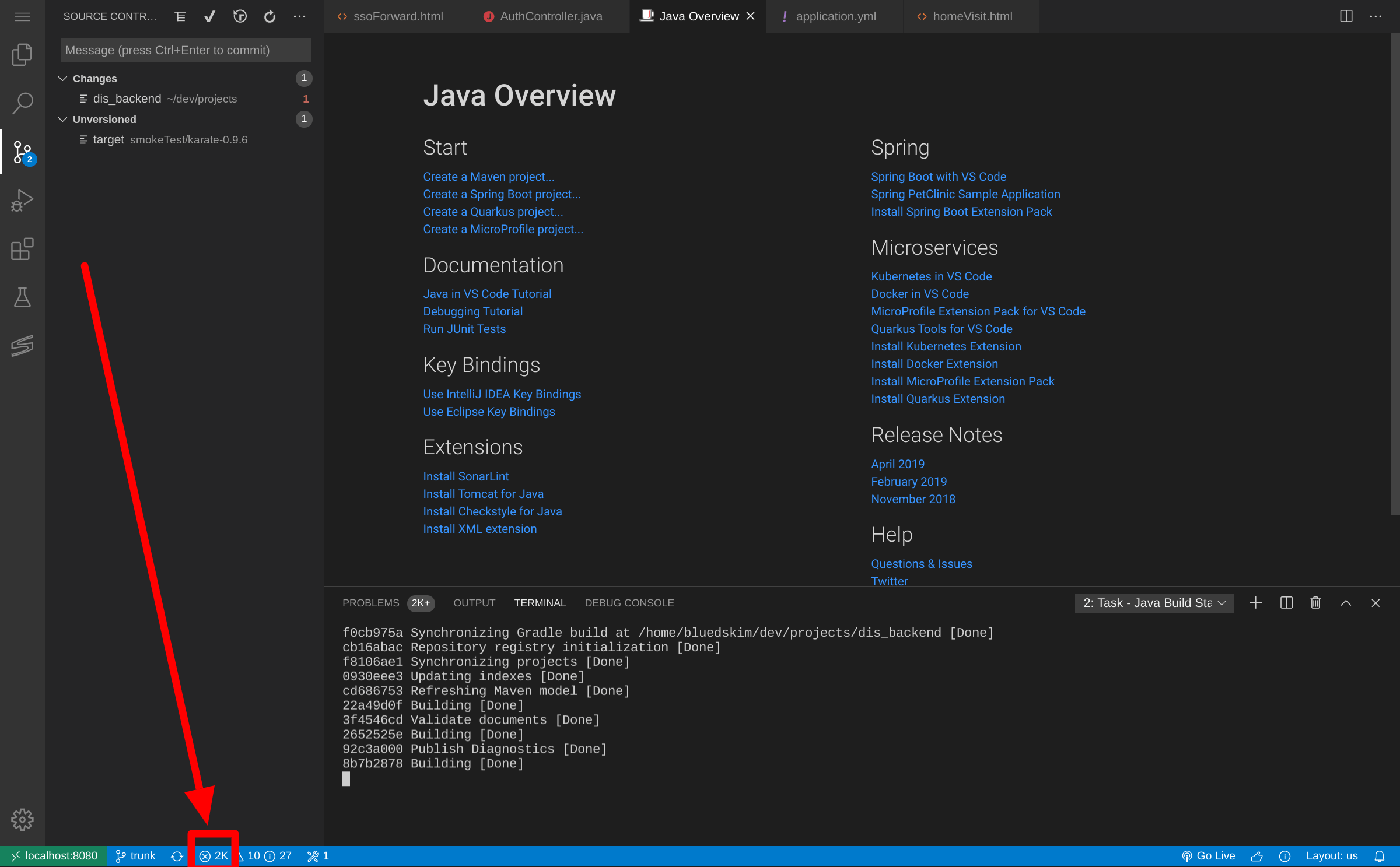Click the commit checkmark icon
The image size is (1400, 867).
pos(210,16)
